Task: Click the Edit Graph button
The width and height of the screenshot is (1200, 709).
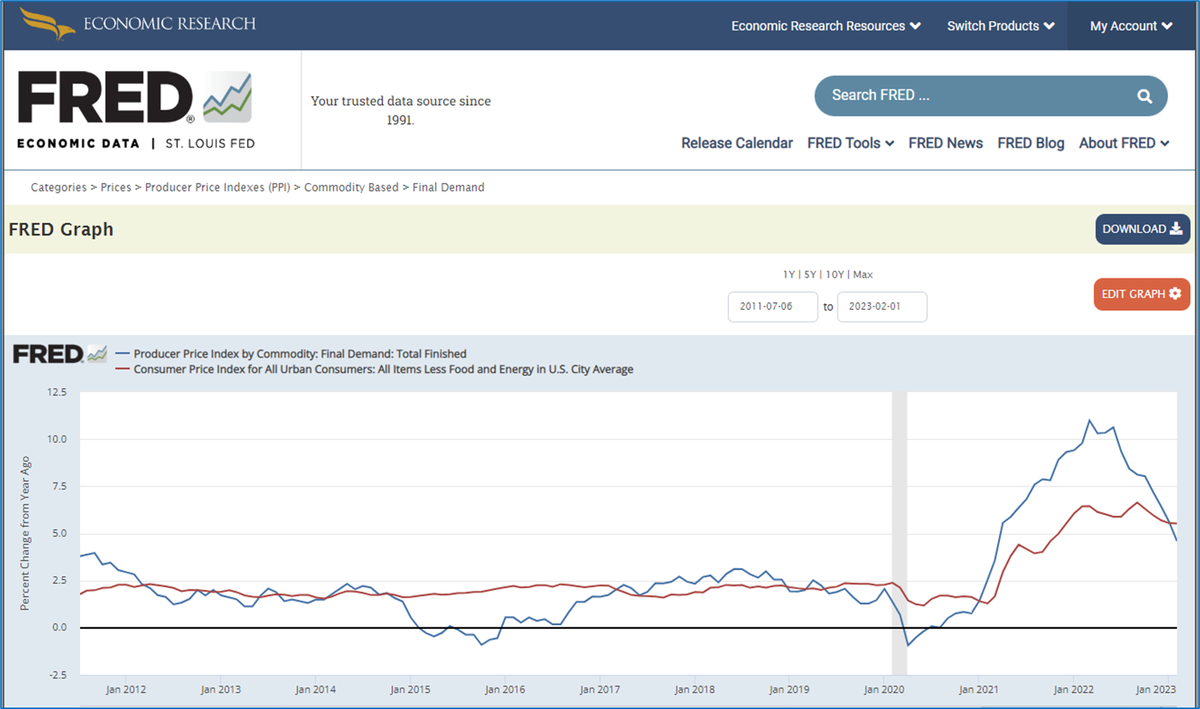Action: 1141,294
